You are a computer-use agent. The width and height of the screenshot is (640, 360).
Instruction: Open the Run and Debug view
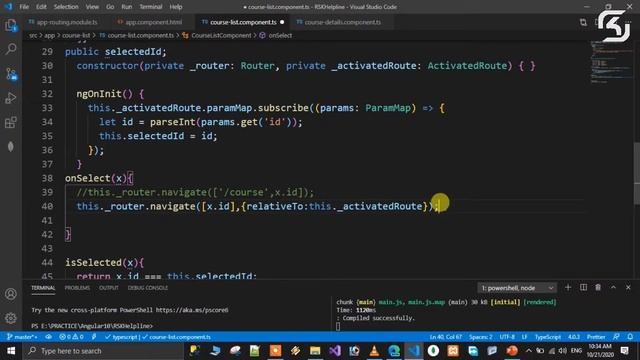[x=11, y=98]
